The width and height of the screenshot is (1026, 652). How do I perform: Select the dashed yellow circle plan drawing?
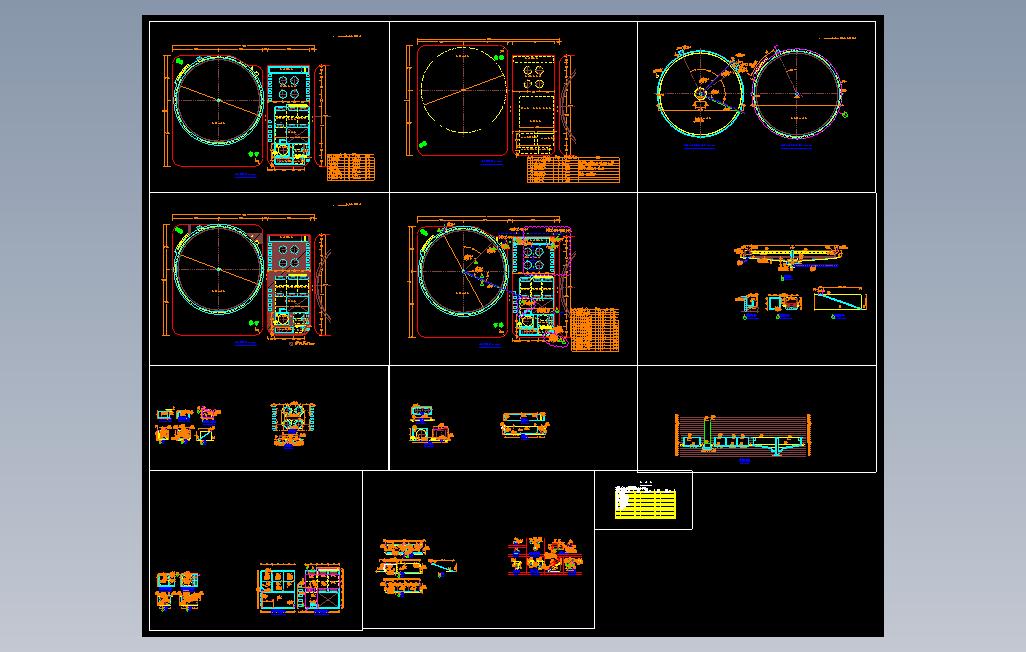click(x=463, y=89)
